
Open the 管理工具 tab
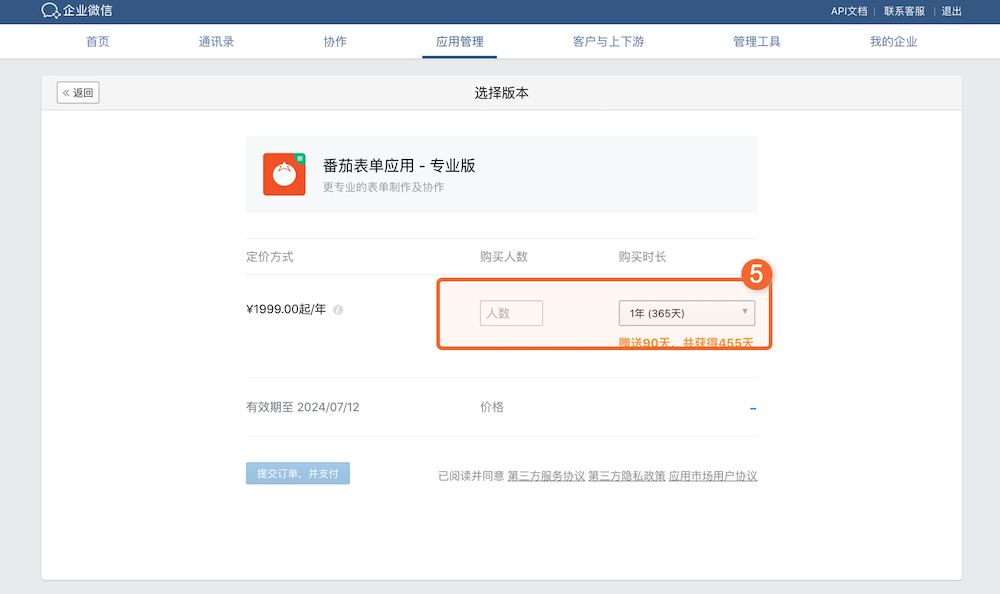coord(756,41)
